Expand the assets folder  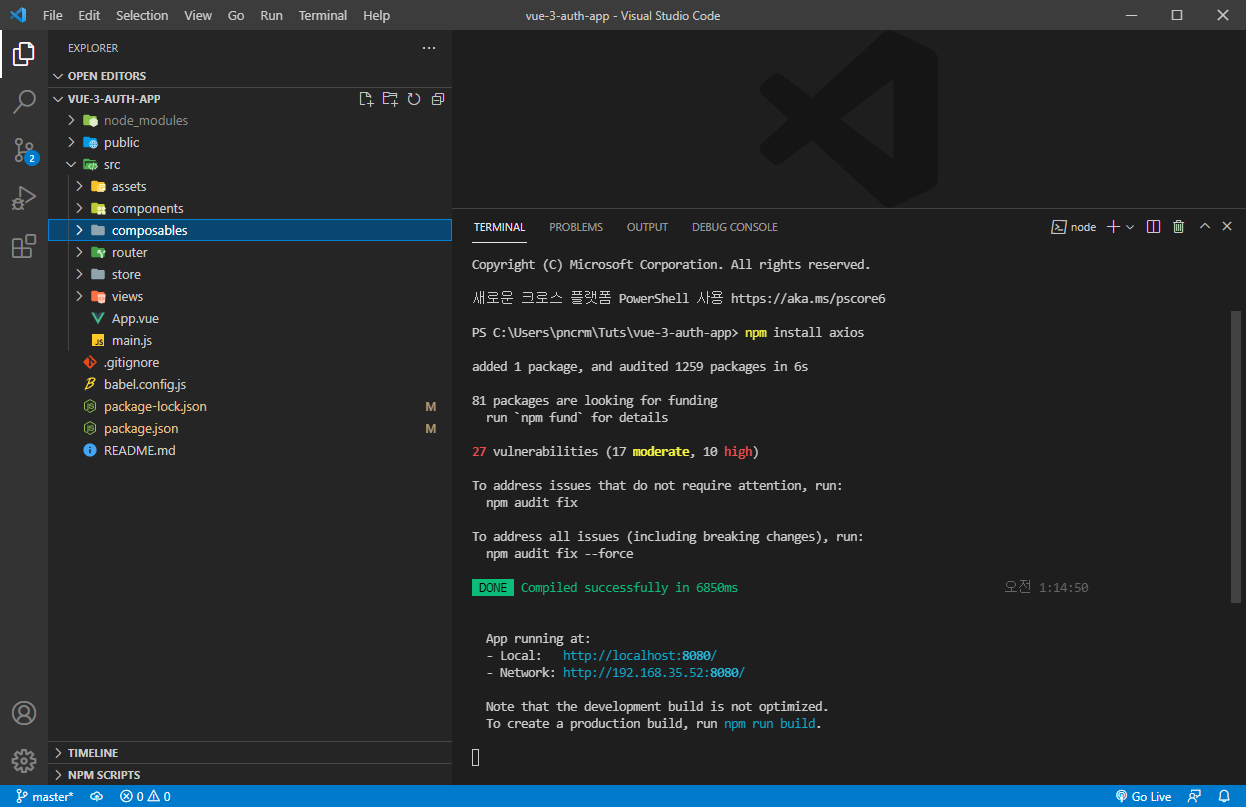click(x=79, y=186)
